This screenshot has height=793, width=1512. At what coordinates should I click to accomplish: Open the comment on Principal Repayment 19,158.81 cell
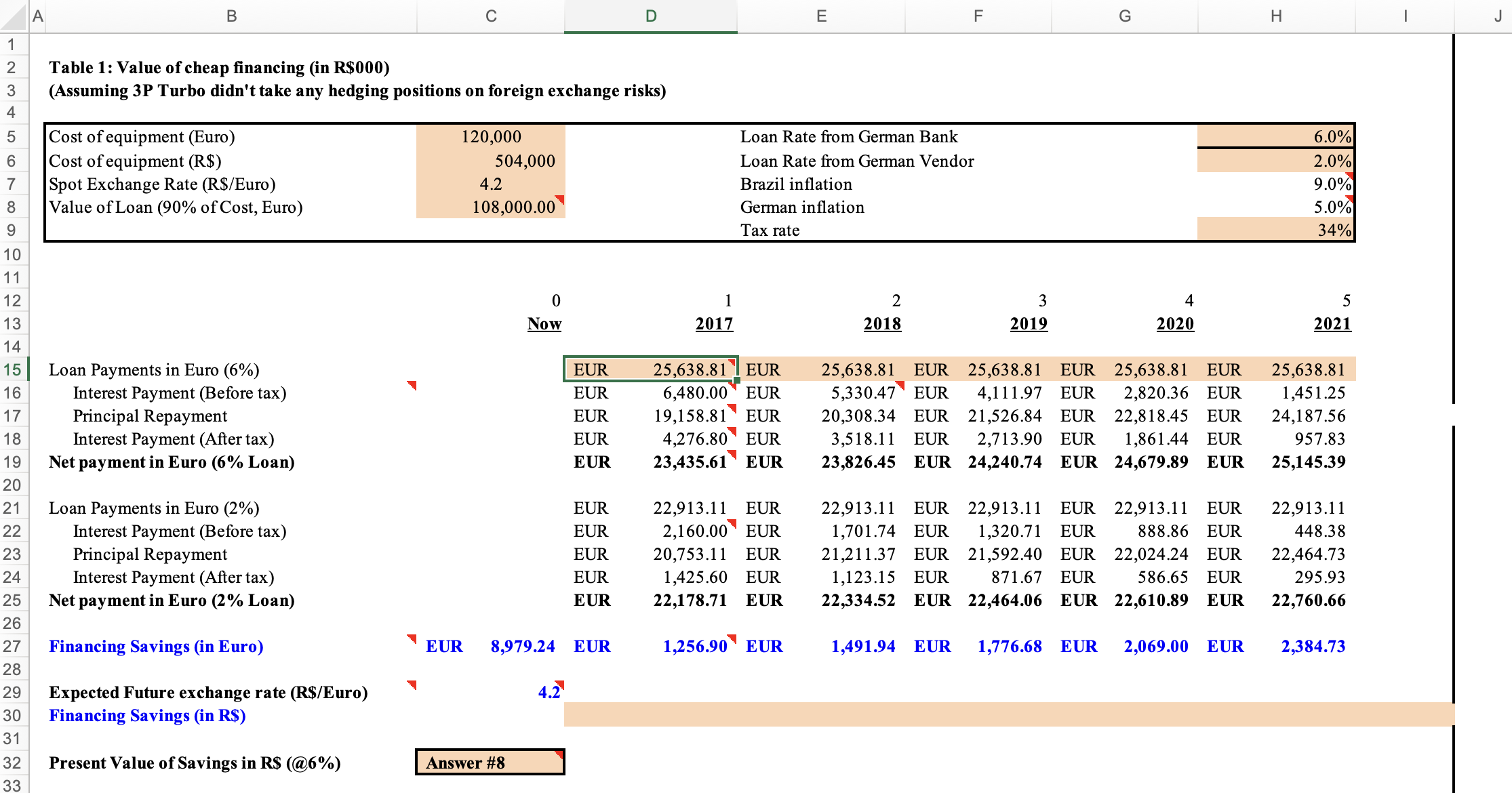734,409
